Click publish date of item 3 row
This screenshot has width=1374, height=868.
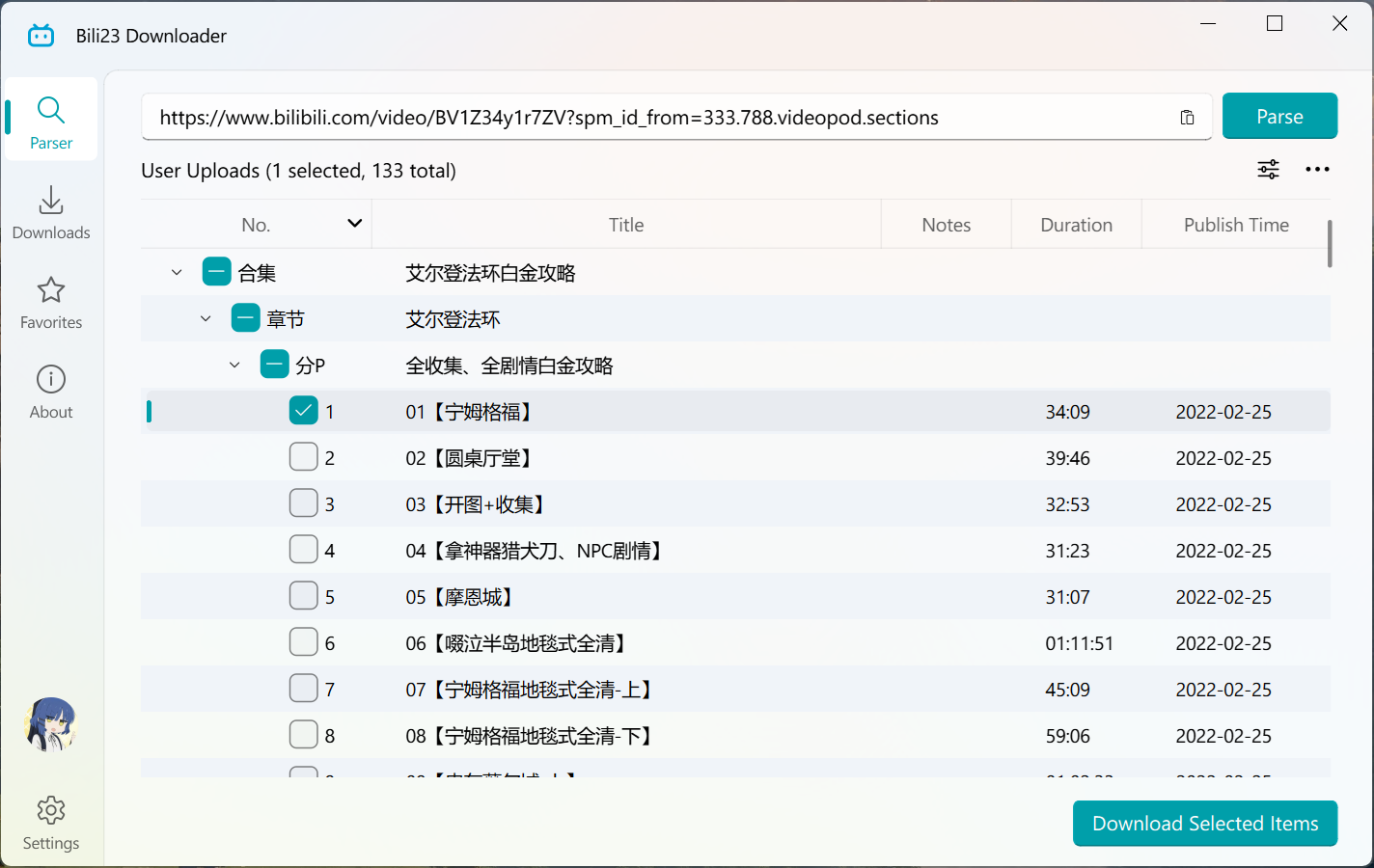click(1223, 504)
